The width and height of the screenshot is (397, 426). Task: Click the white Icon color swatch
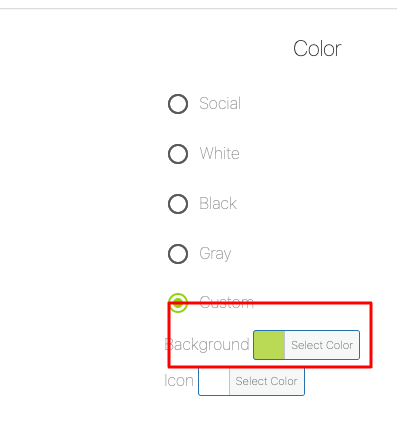click(x=214, y=381)
